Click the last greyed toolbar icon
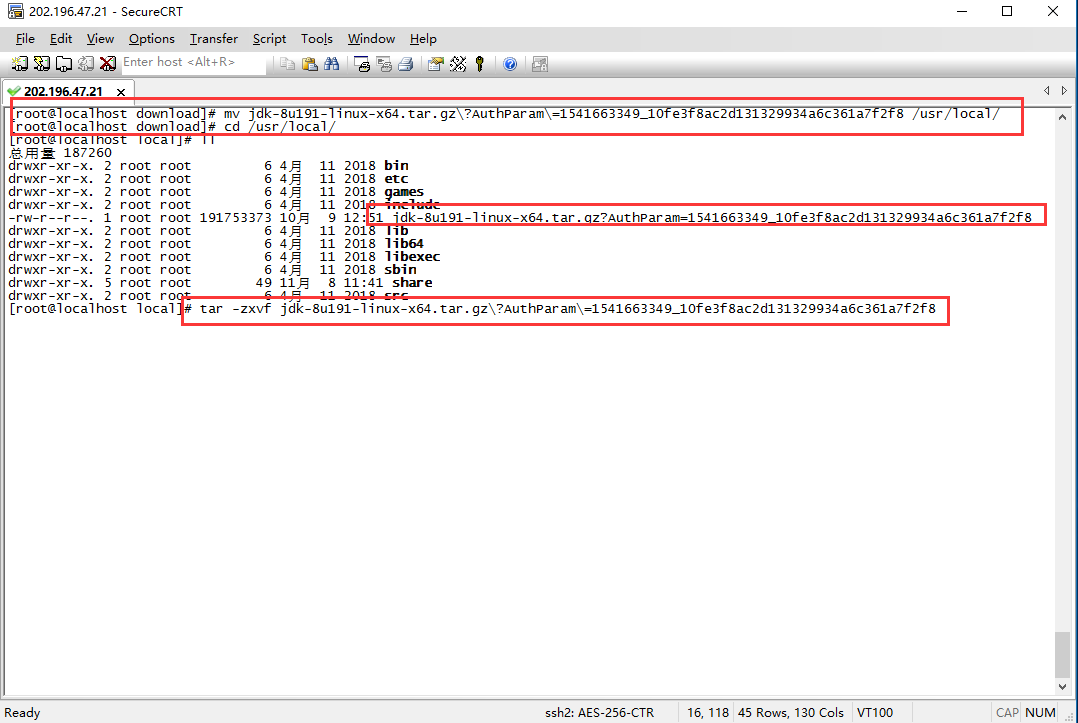The width and height of the screenshot is (1078, 723). pyautogui.click(x=540, y=64)
